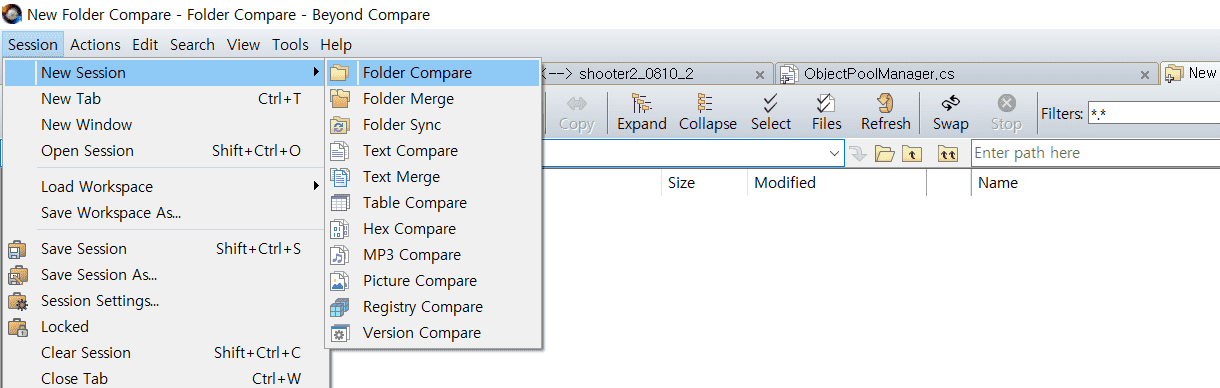The image size is (1220, 388).
Task: Go up one folder level
Action: pos(911,153)
